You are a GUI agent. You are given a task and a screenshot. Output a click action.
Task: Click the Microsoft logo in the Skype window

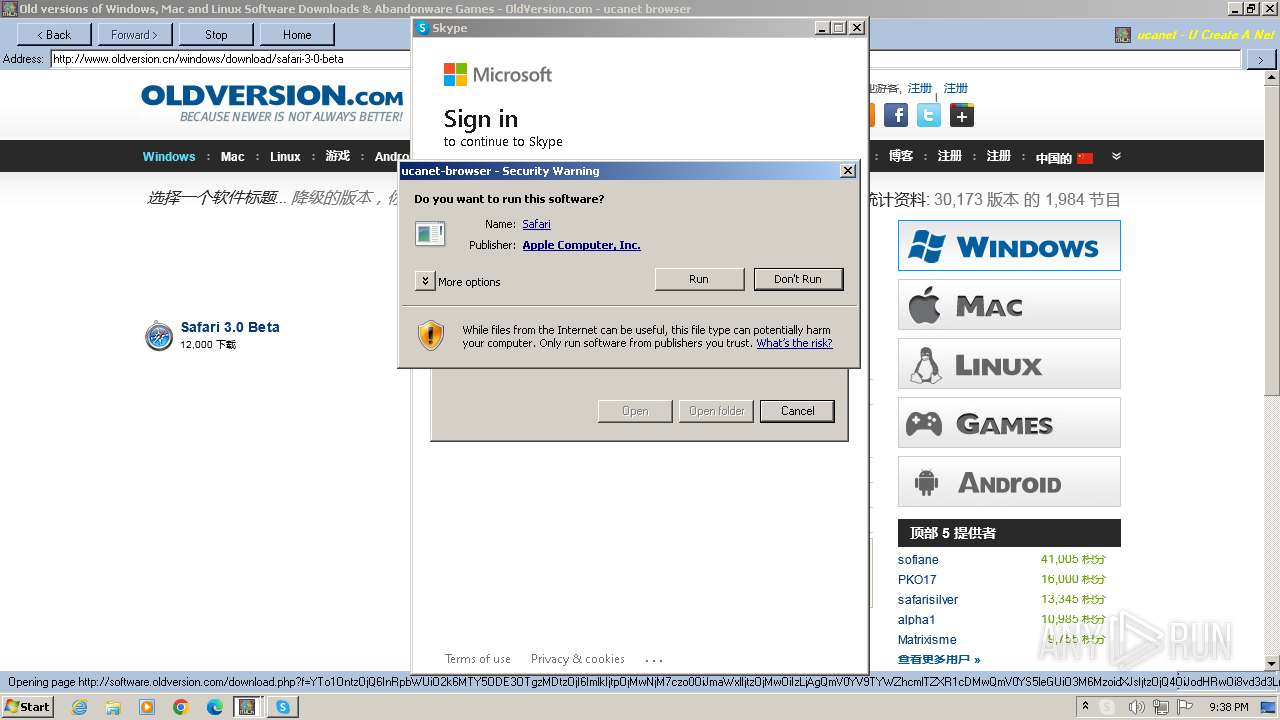tap(498, 75)
